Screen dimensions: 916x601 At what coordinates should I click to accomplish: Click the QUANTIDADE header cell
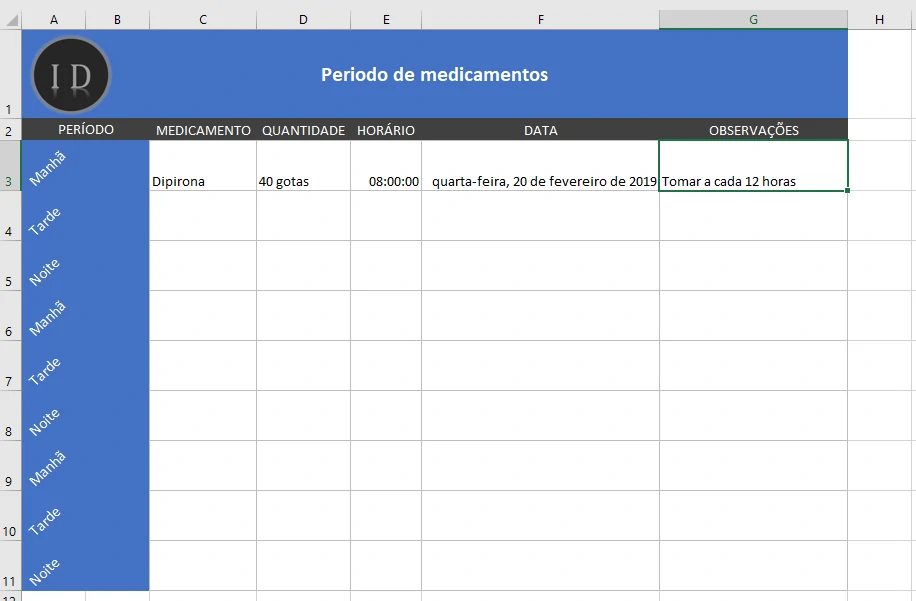[x=303, y=129]
